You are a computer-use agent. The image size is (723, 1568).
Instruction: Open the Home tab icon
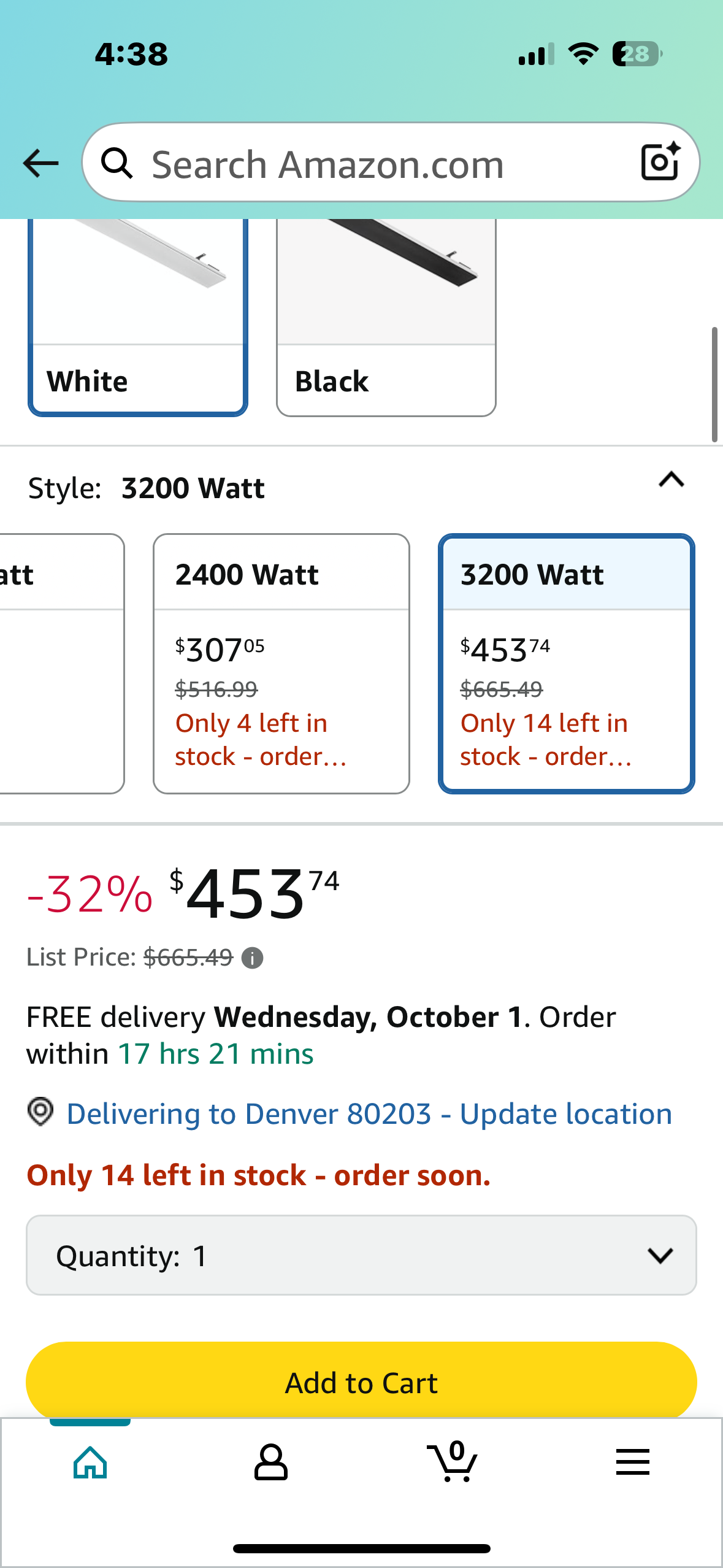[90, 1462]
